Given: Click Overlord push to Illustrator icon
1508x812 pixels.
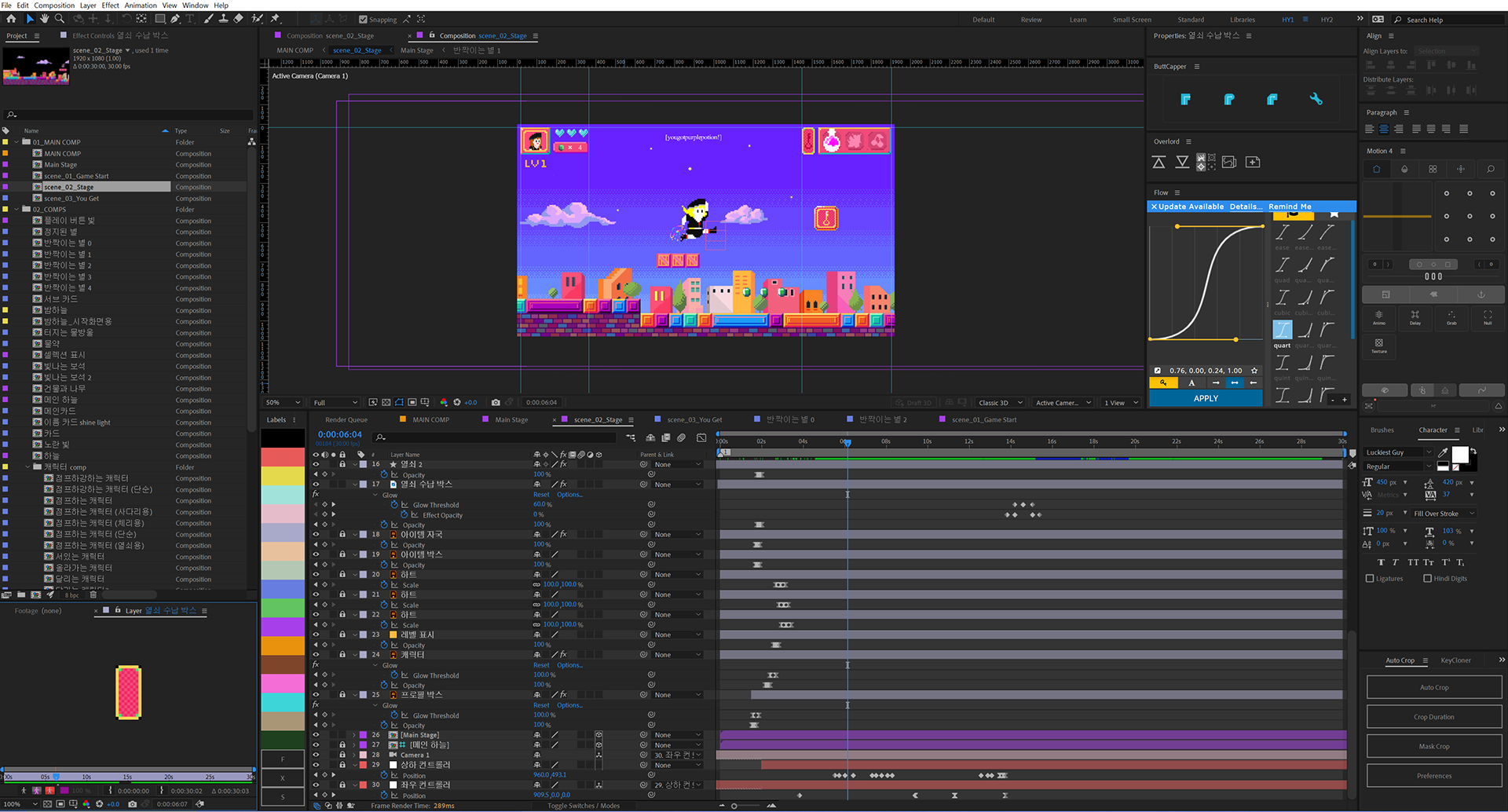Looking at the screenshot, I should pyautogui.click(x=1158, y=163).
